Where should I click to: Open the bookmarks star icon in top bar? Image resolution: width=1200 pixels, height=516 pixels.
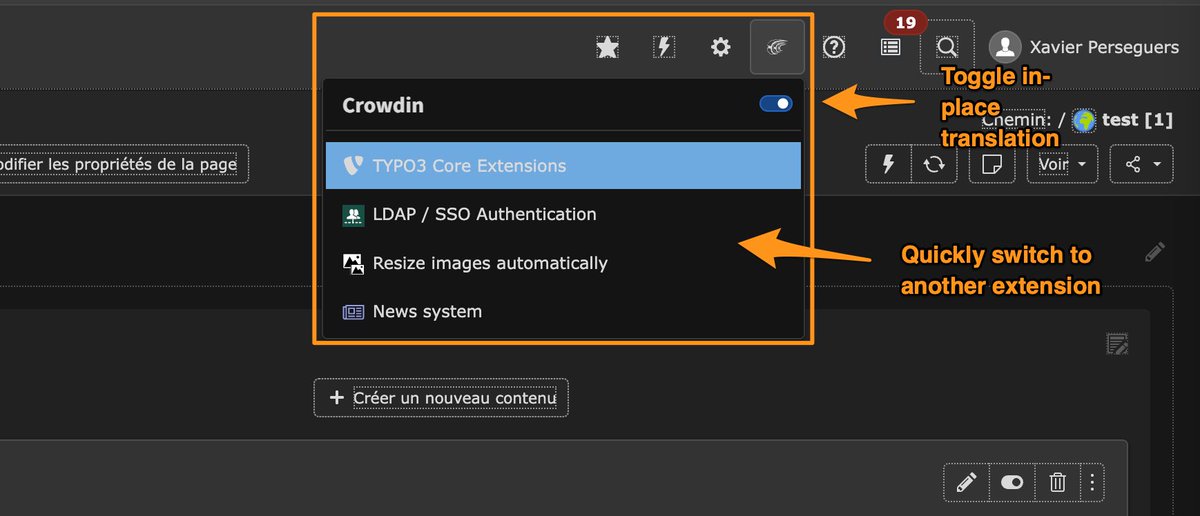606,47
